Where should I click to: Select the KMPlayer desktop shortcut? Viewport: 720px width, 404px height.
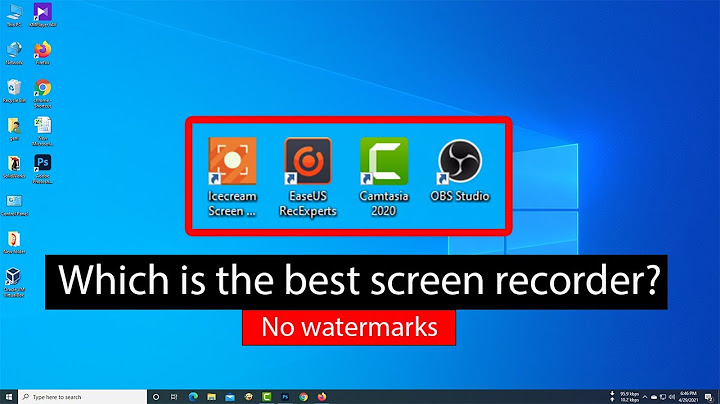point(43,15)
